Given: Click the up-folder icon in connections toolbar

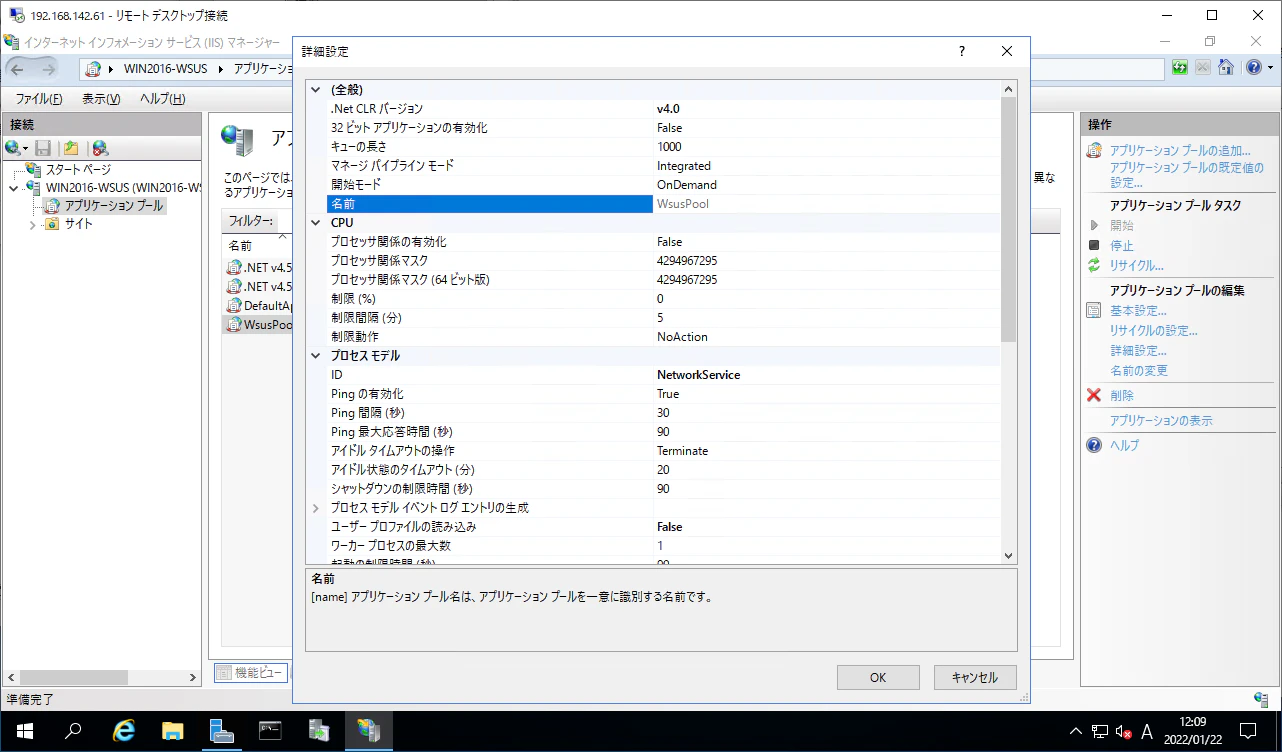Looking at the screenshot, I should 71,148.
